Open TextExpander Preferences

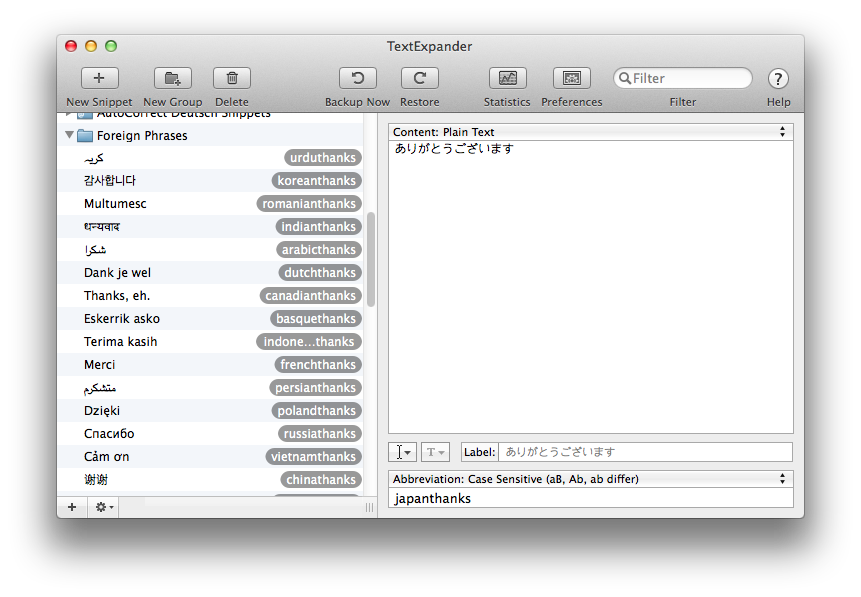[x=571, y=78]
